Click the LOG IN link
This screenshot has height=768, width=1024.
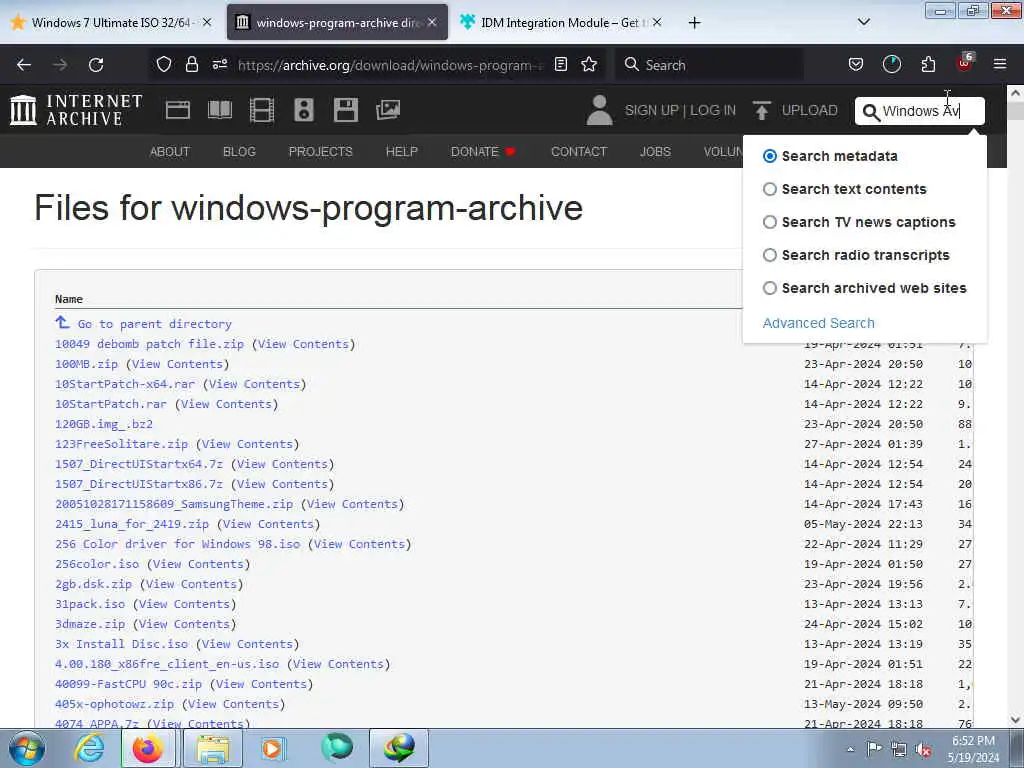(713, 110)
